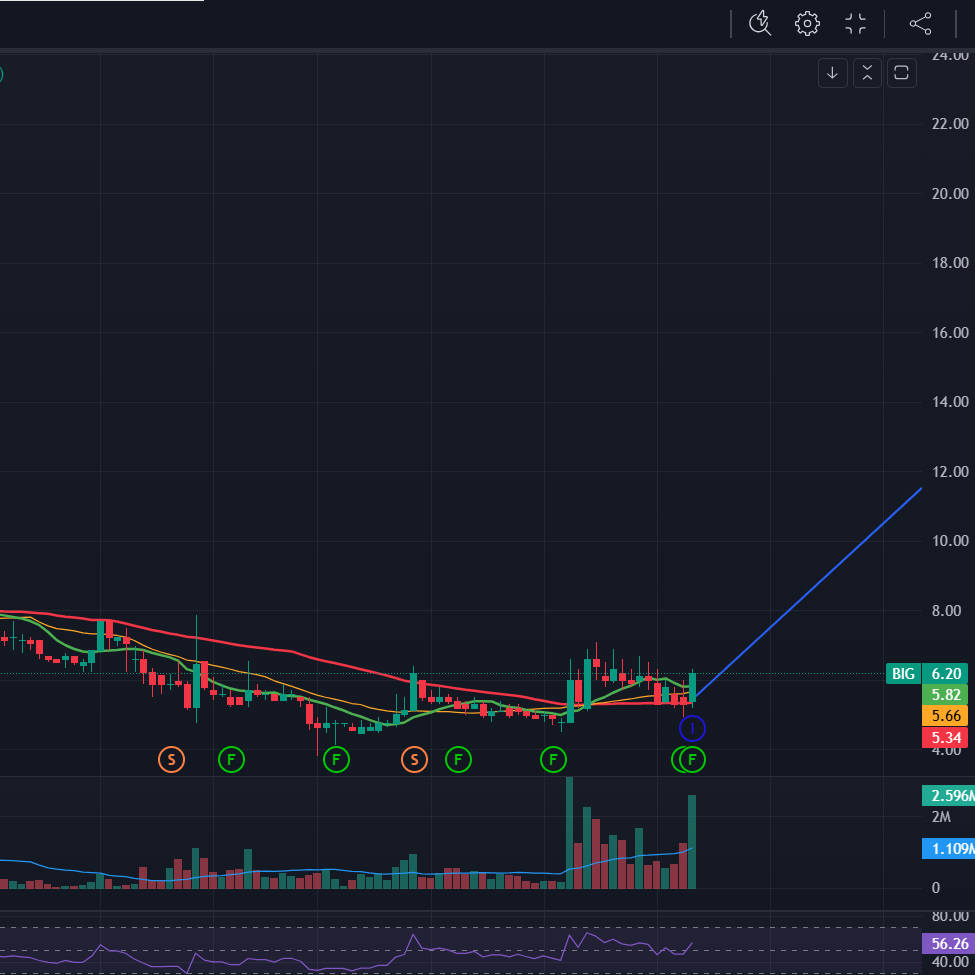Click the 2.596M volume value label
This screenshot has height=975, width=975.
[x=948, y=795]
